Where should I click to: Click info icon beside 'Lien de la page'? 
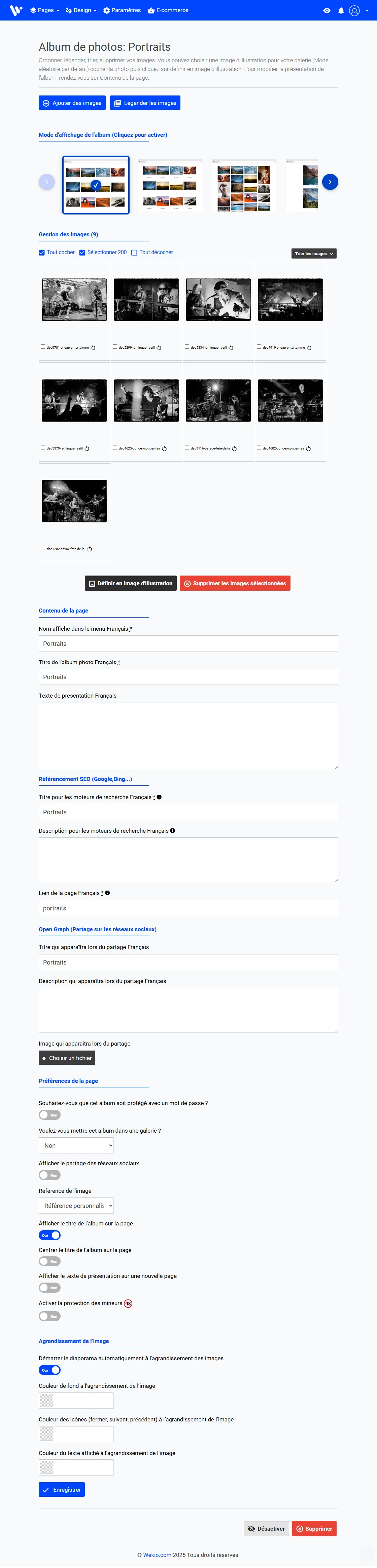(x=108, y=893)
